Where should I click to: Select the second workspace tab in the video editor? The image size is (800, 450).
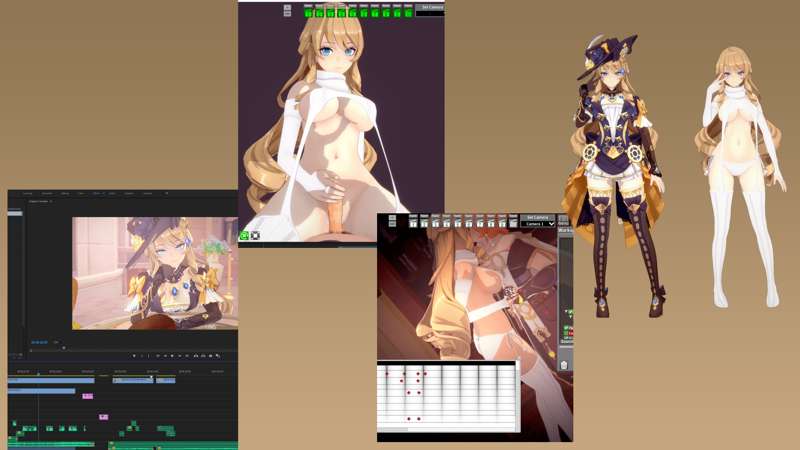[x=47, y=193]
